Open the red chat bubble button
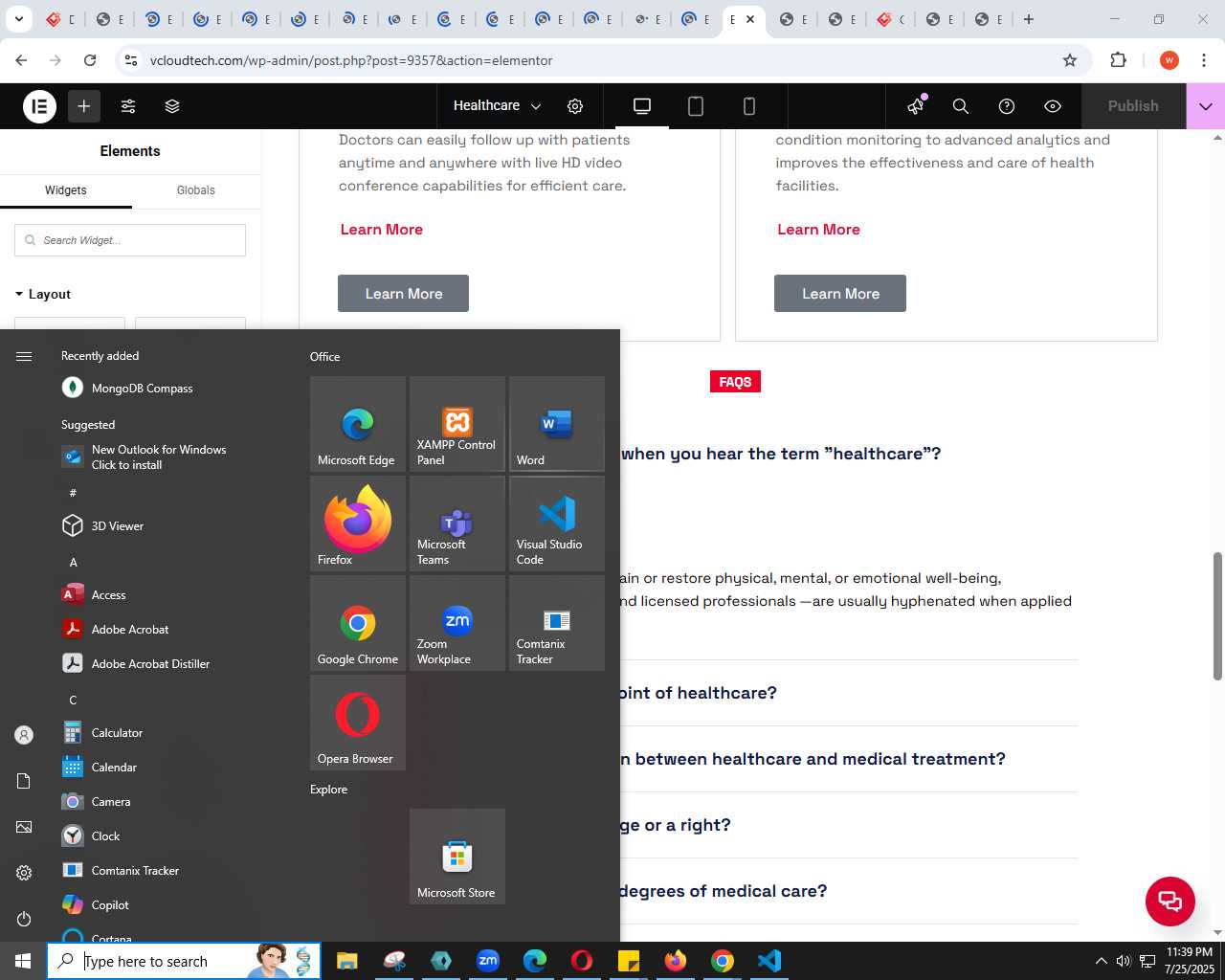The image size is (1225, 980). coord(1170,902)
